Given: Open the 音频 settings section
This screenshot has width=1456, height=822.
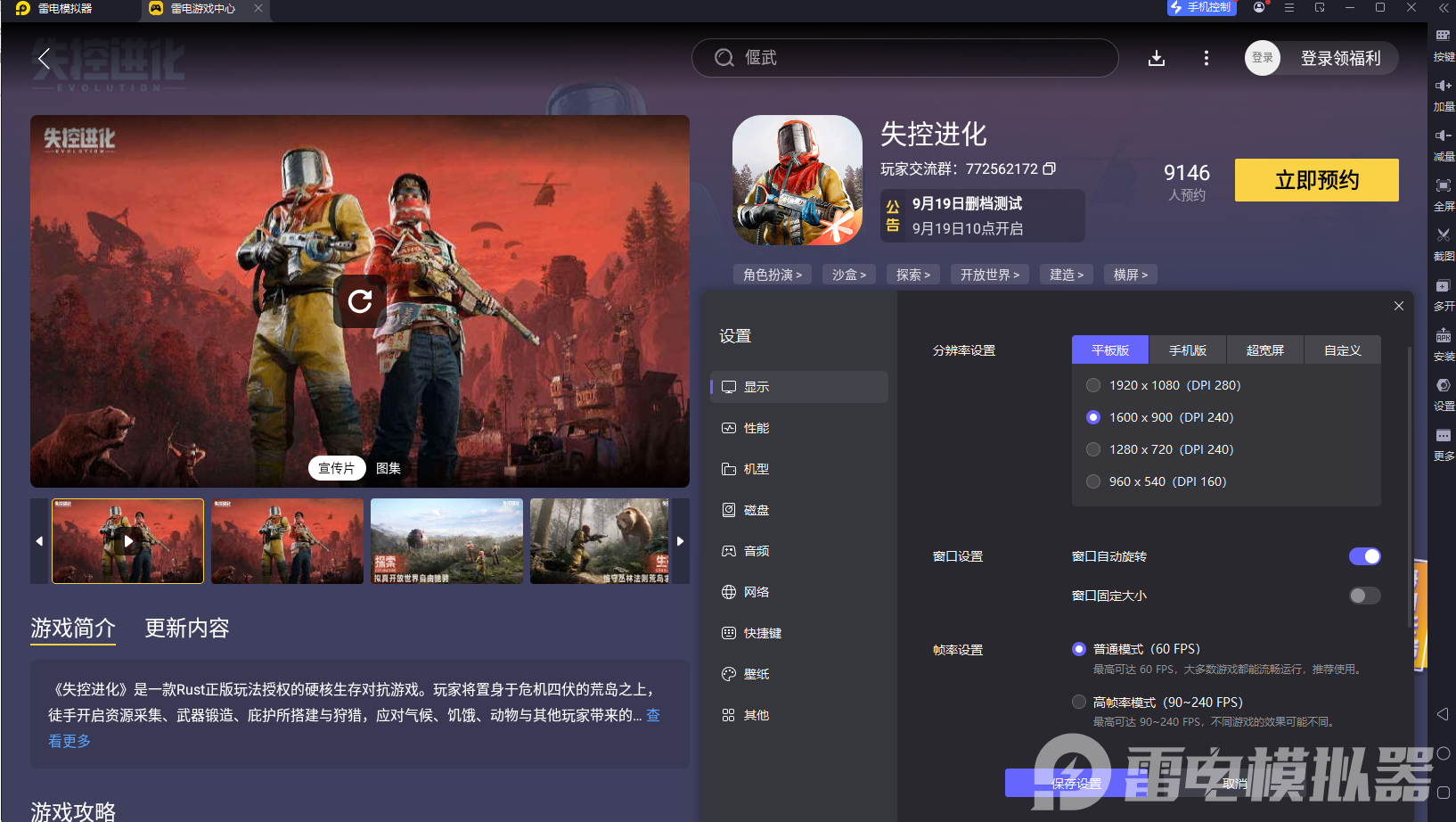Looking at the screenshot, I should click(x=799, y=551).
